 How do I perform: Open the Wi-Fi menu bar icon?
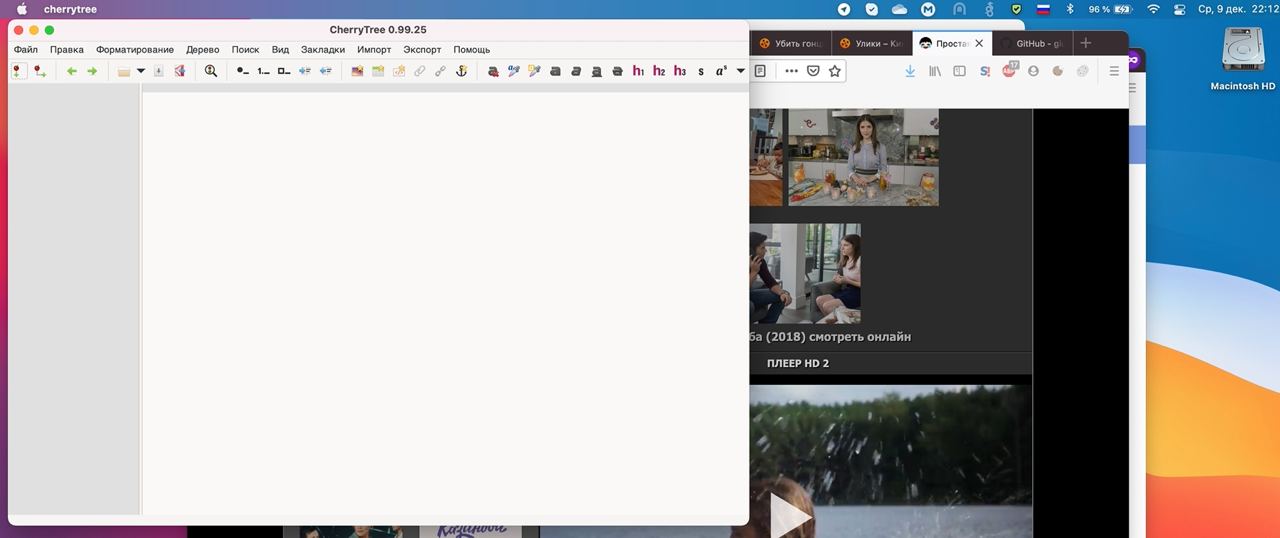[x=1153, y=9]
